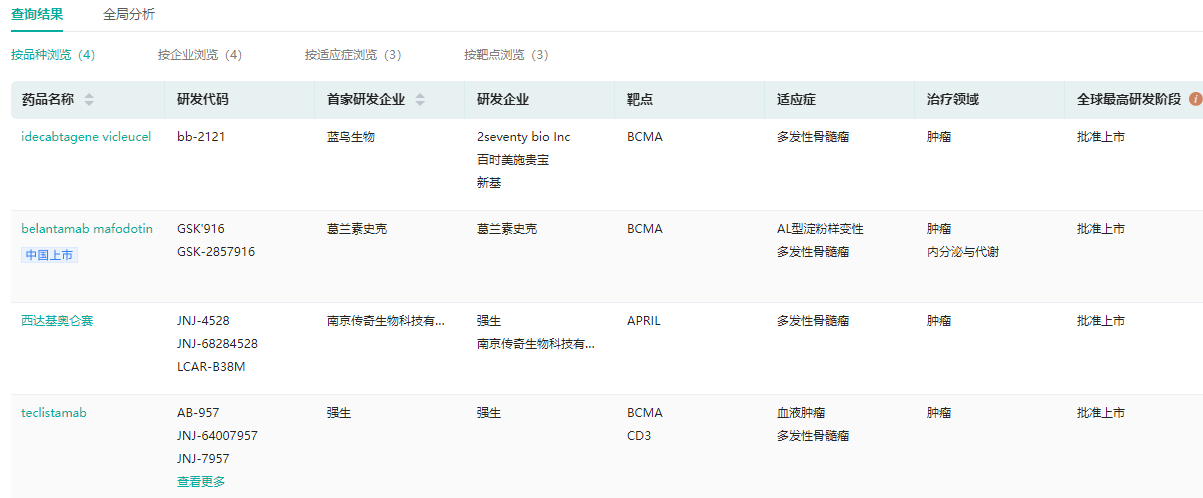The width and height of the screenshot is (1203, 498).
Task: Open belantamab mafodotin drug page
Action: 87,229
